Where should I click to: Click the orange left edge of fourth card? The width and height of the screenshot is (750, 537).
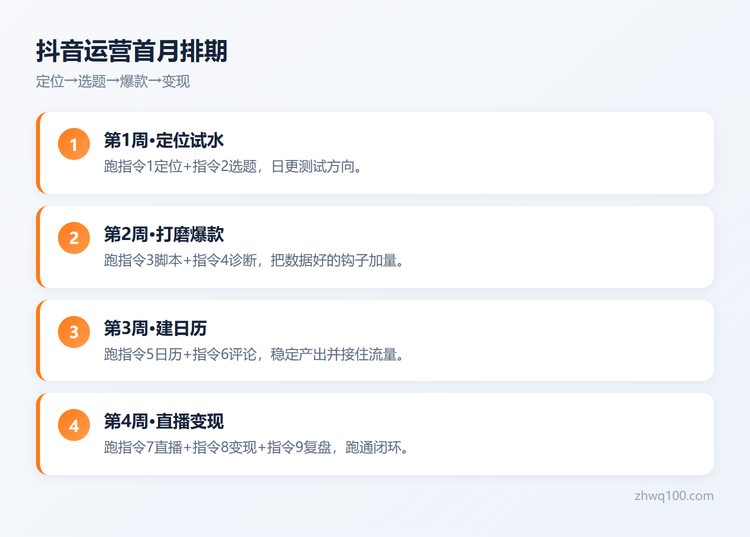(x=39, y=434)
